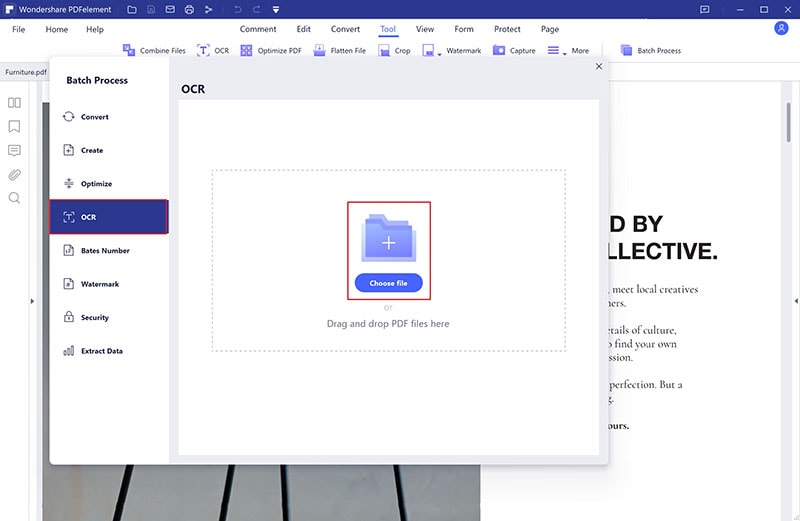Screen dimensions: 800x521
Task: Select Create in Batch Process list
Action: coord(109,150)
